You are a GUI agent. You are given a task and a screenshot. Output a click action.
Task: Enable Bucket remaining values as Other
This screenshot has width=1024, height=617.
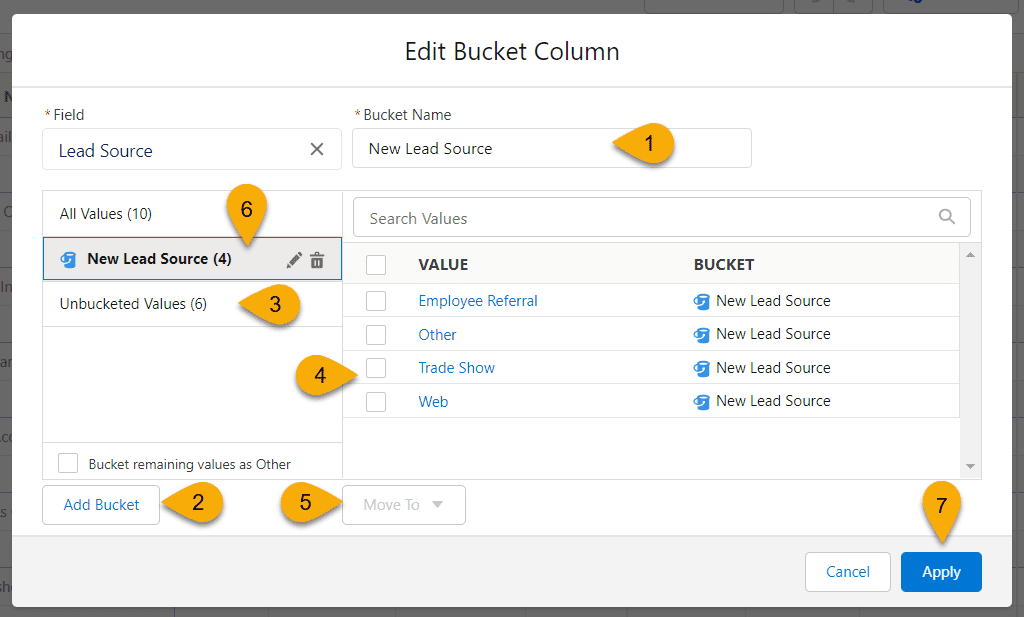click(x=68, y=463)
